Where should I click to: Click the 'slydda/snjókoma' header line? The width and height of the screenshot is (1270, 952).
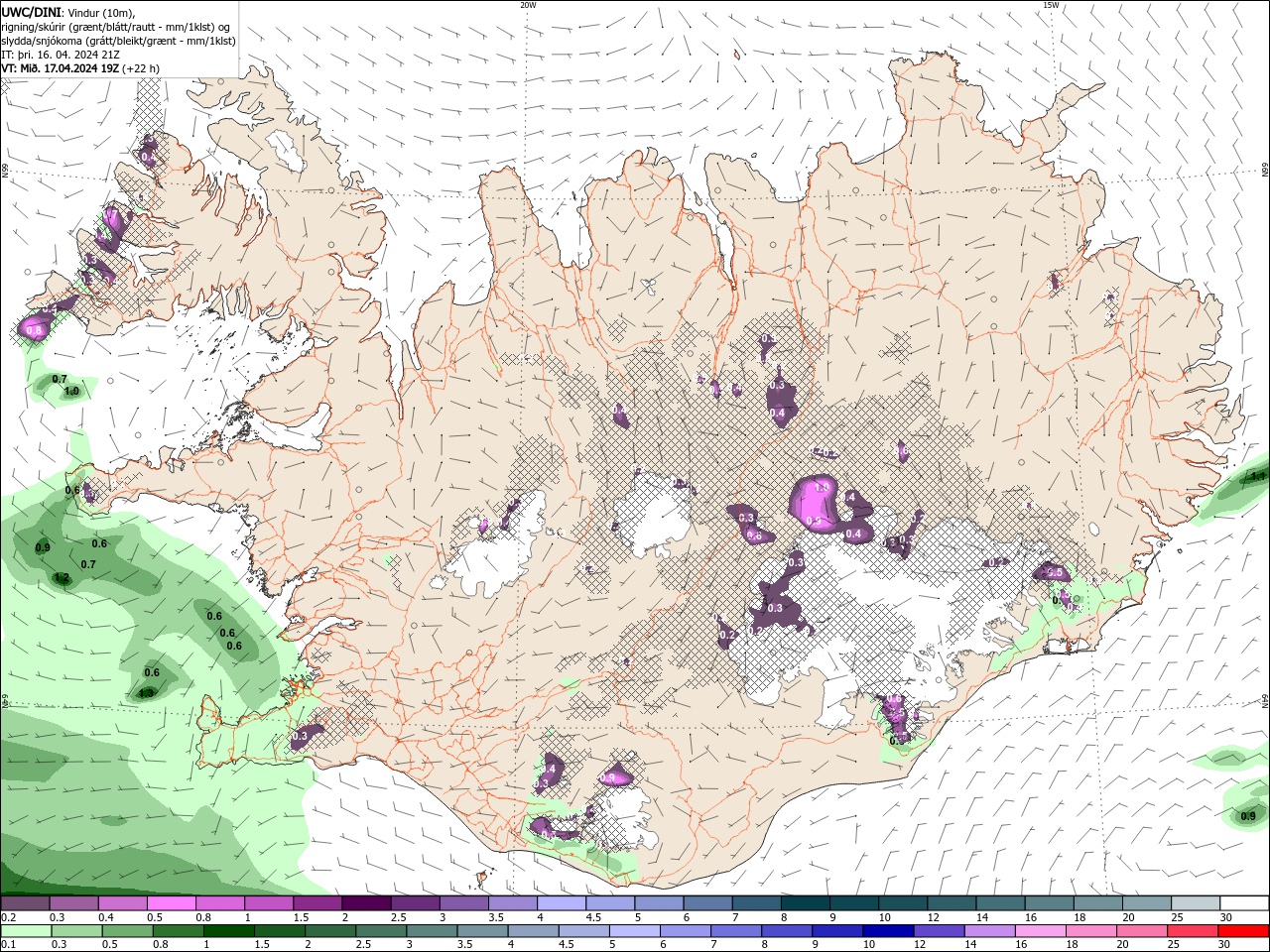(118, 41)
